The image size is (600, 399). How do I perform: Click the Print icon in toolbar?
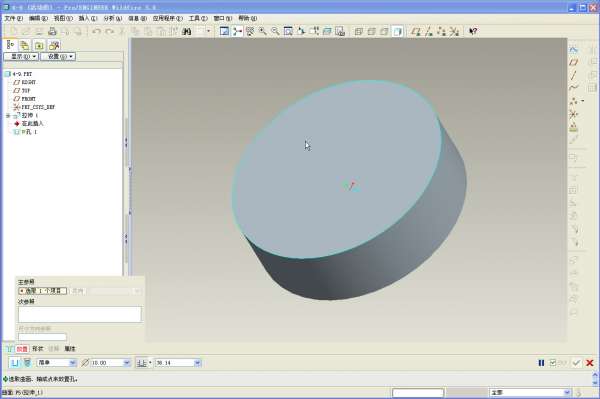pyautogui.click(x=52, y=31)
